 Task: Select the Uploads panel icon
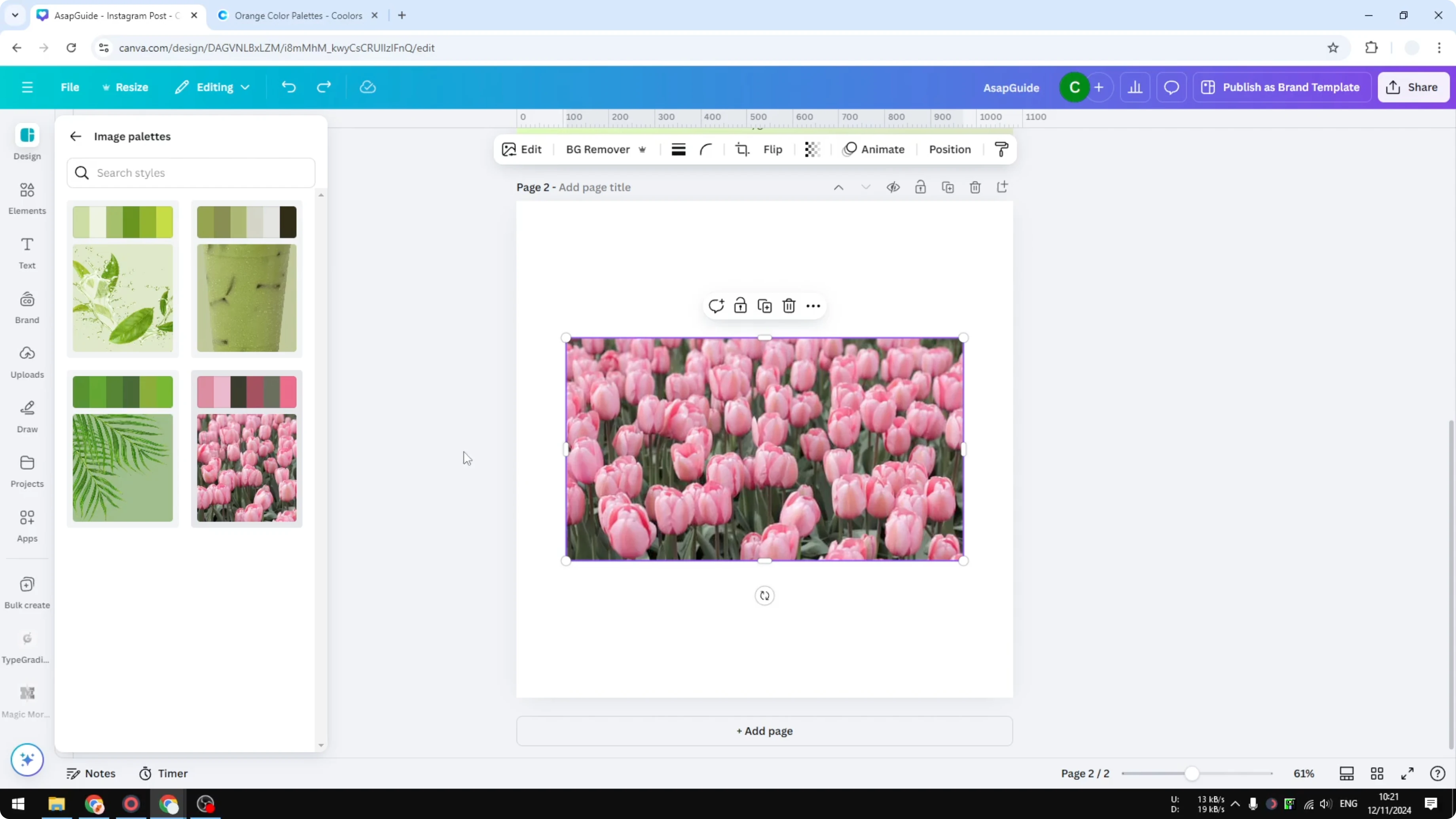27,362
